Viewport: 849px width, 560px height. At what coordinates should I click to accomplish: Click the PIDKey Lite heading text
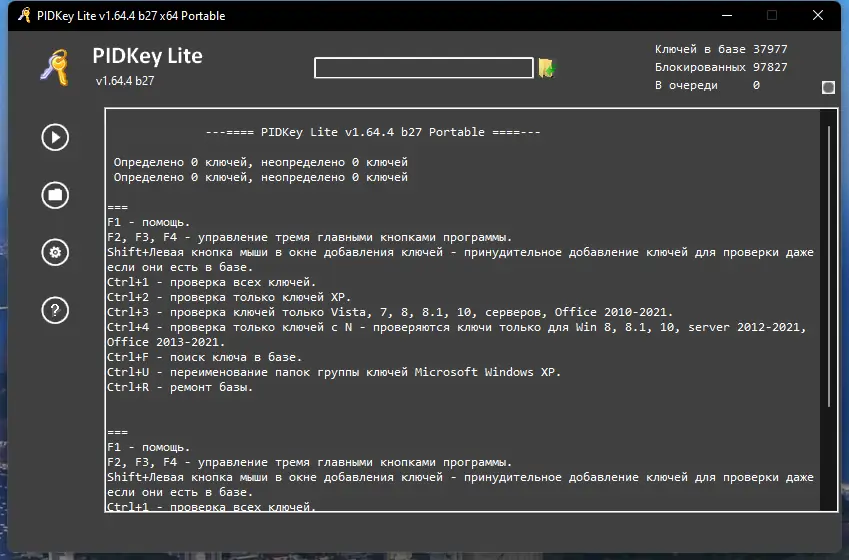[147, 56]
